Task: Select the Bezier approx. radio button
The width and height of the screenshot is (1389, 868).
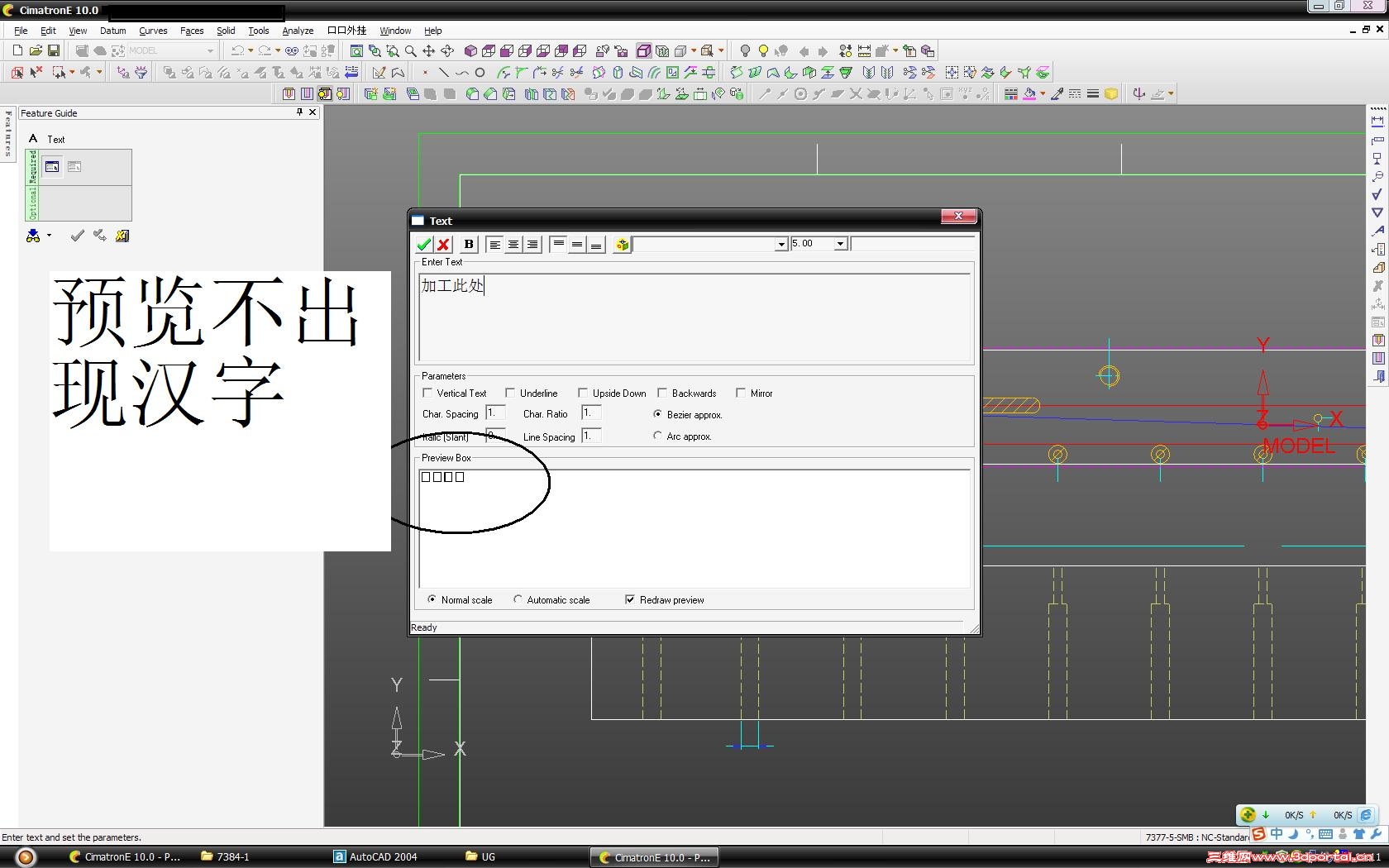Action: 658,414
